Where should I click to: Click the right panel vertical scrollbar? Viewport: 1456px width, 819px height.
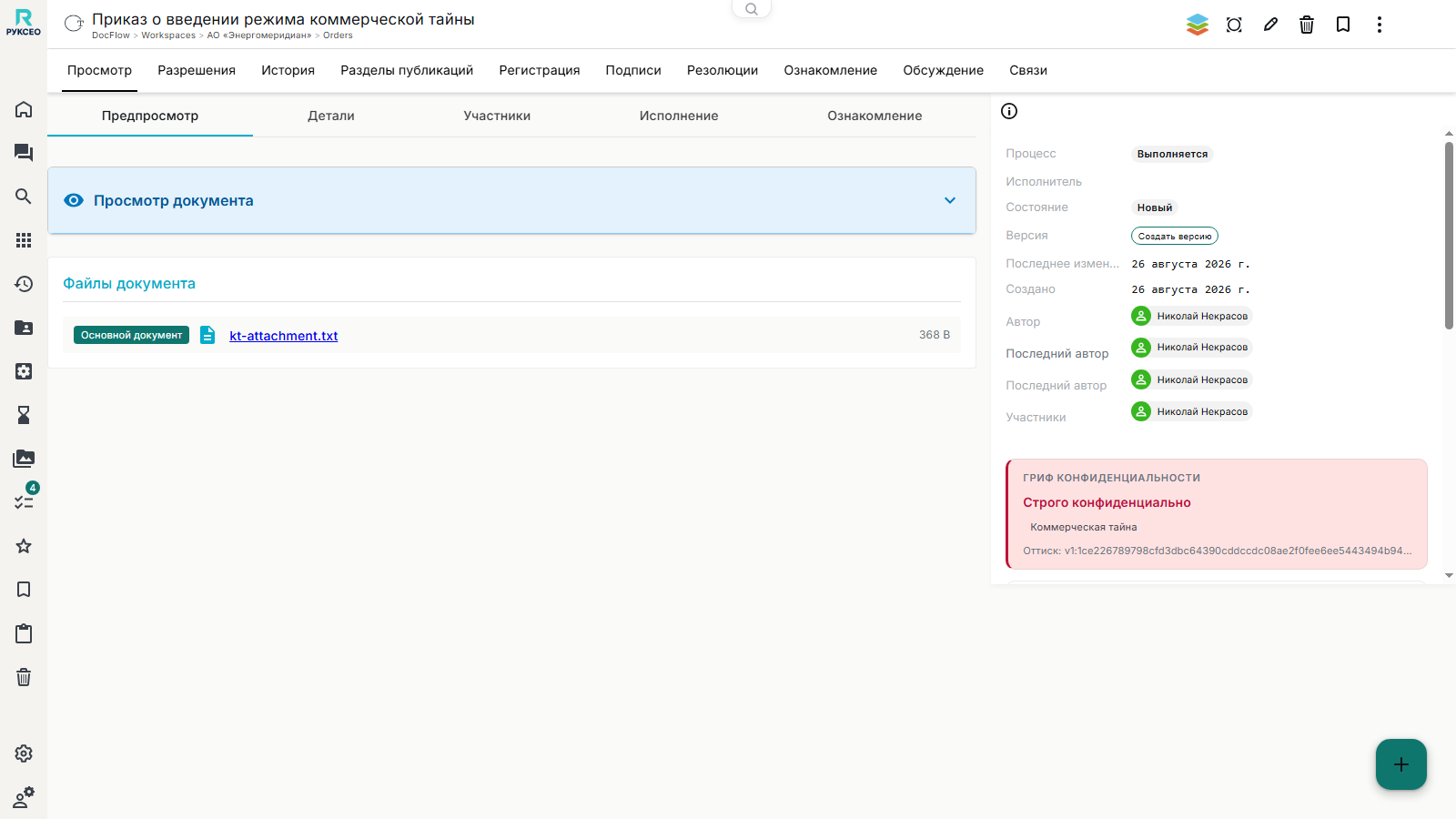coord(1449,235)
